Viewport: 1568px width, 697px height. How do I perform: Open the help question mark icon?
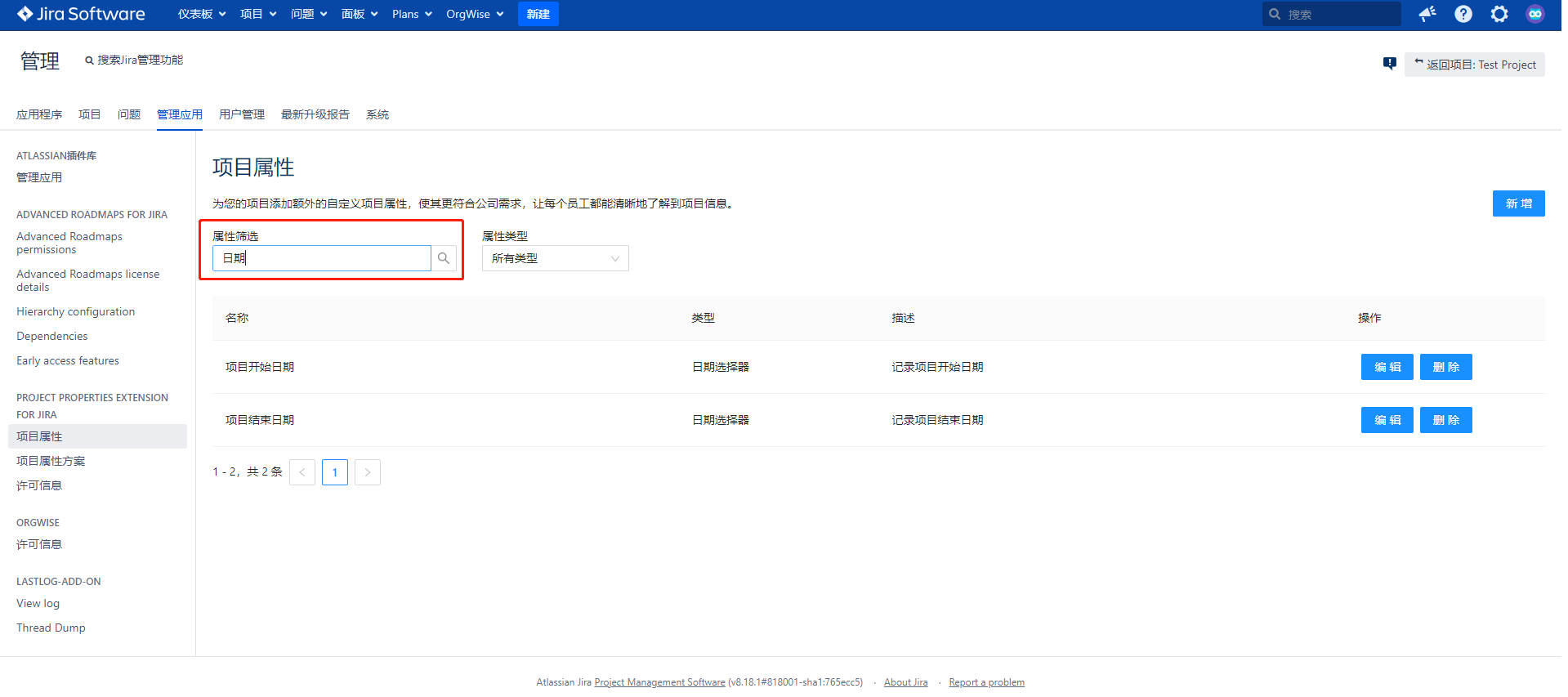coord(1463,14)
